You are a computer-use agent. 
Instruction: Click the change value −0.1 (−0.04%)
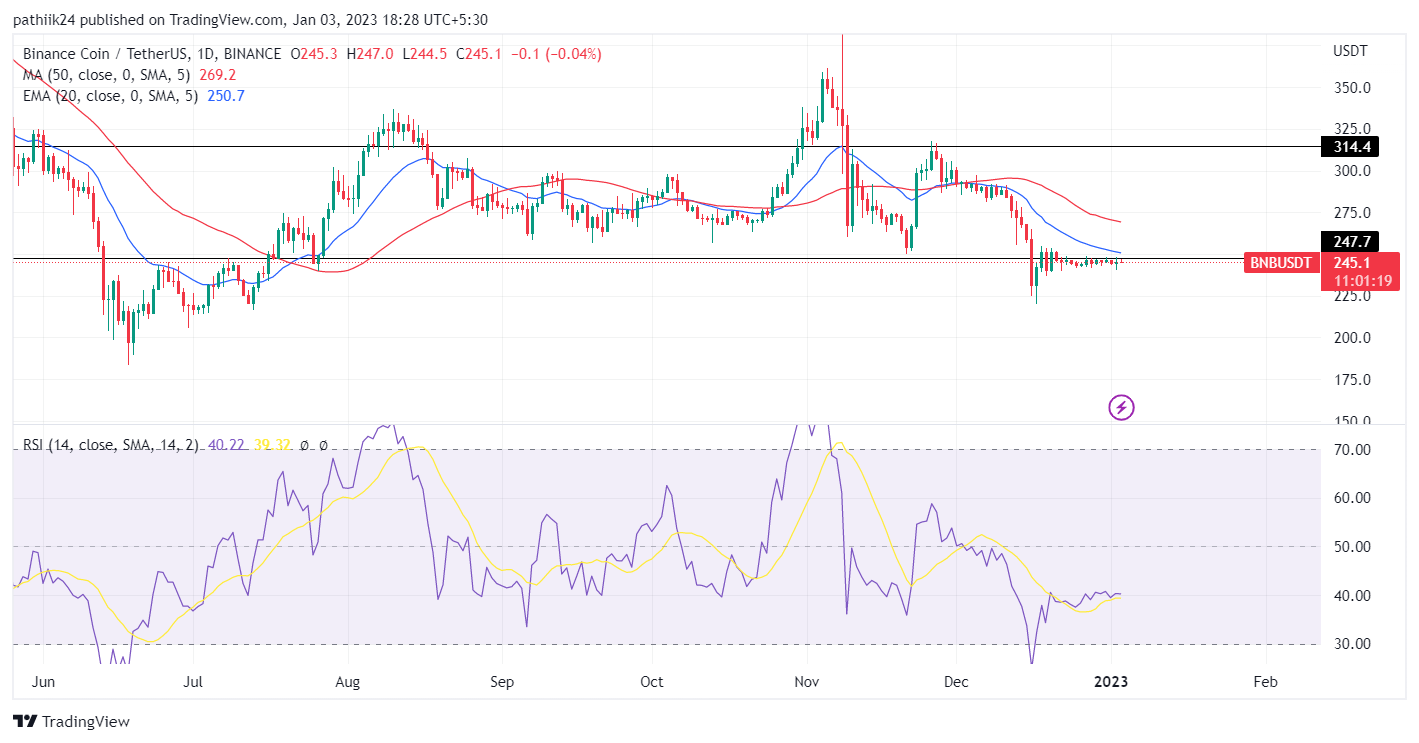(556, 54)
